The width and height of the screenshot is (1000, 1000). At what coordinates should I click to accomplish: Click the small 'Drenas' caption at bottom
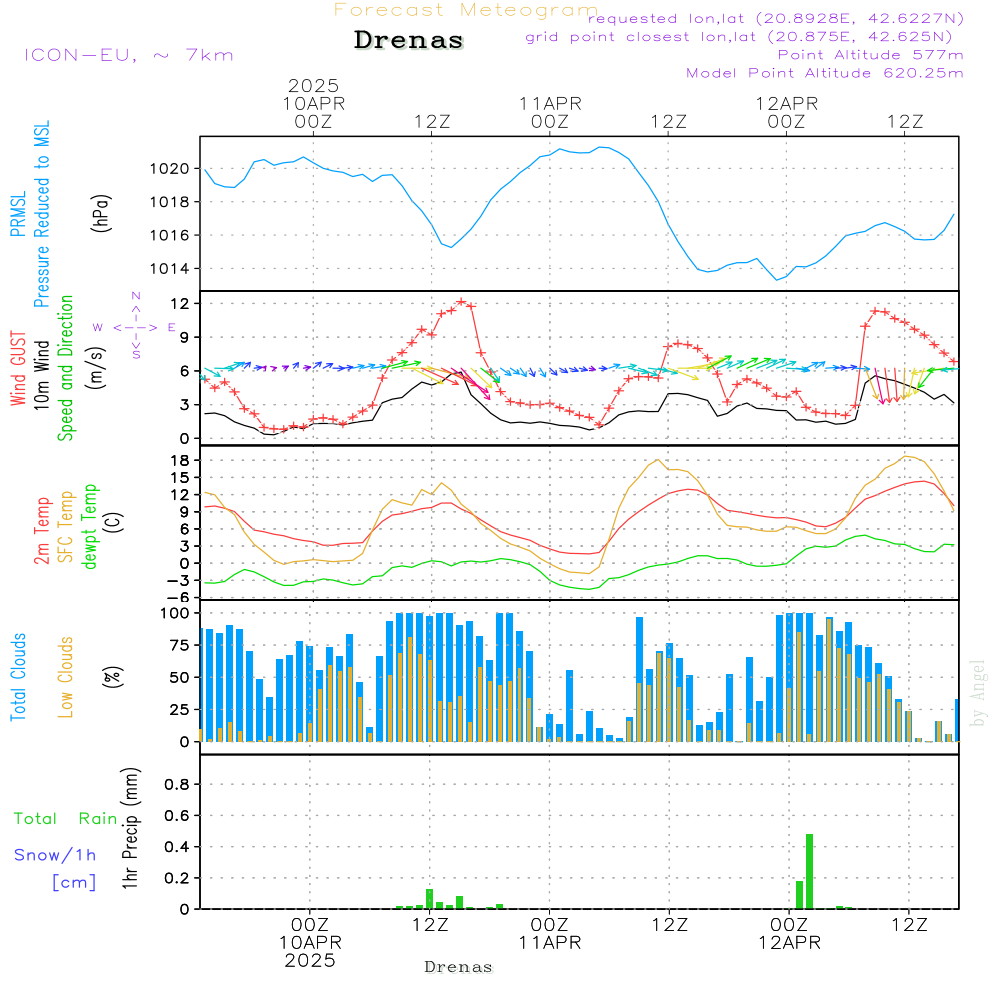click(x=459, y=967)
